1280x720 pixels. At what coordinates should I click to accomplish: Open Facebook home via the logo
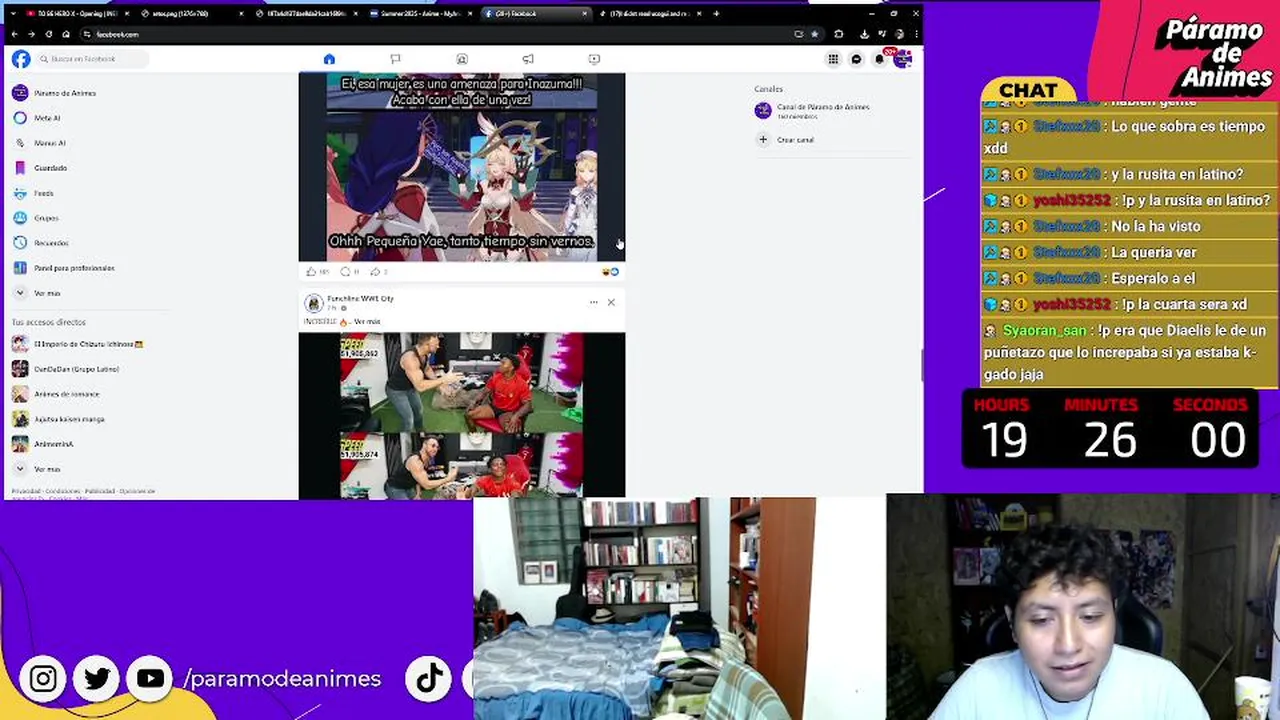[x=21, y=60]
